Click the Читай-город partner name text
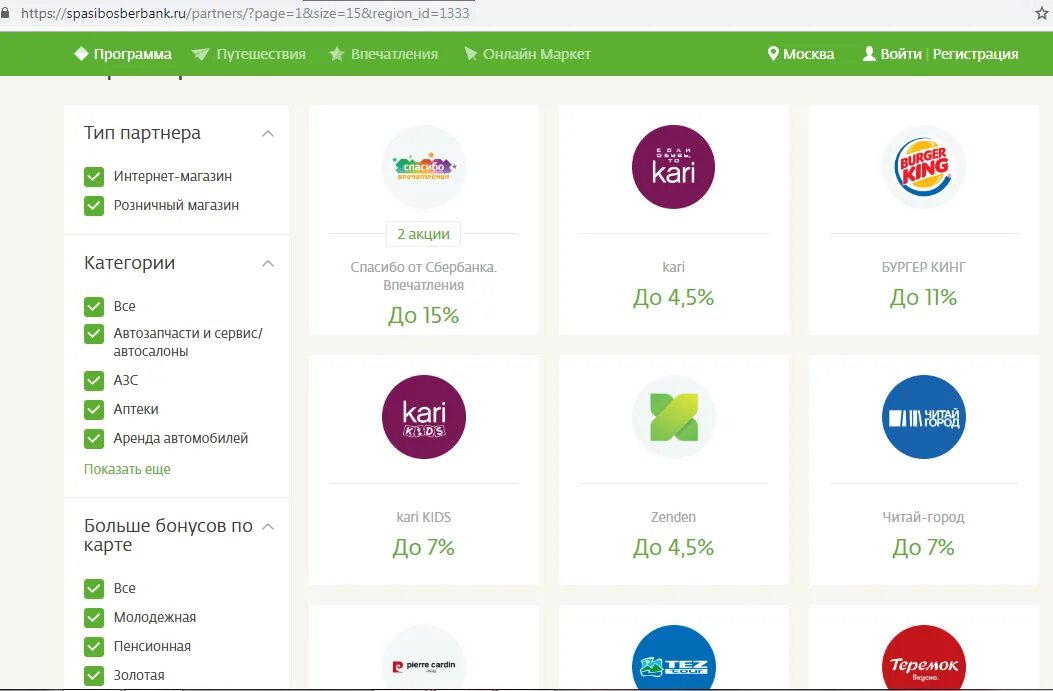The width and height of the screenshot is (1053, 691). (923, 517)
